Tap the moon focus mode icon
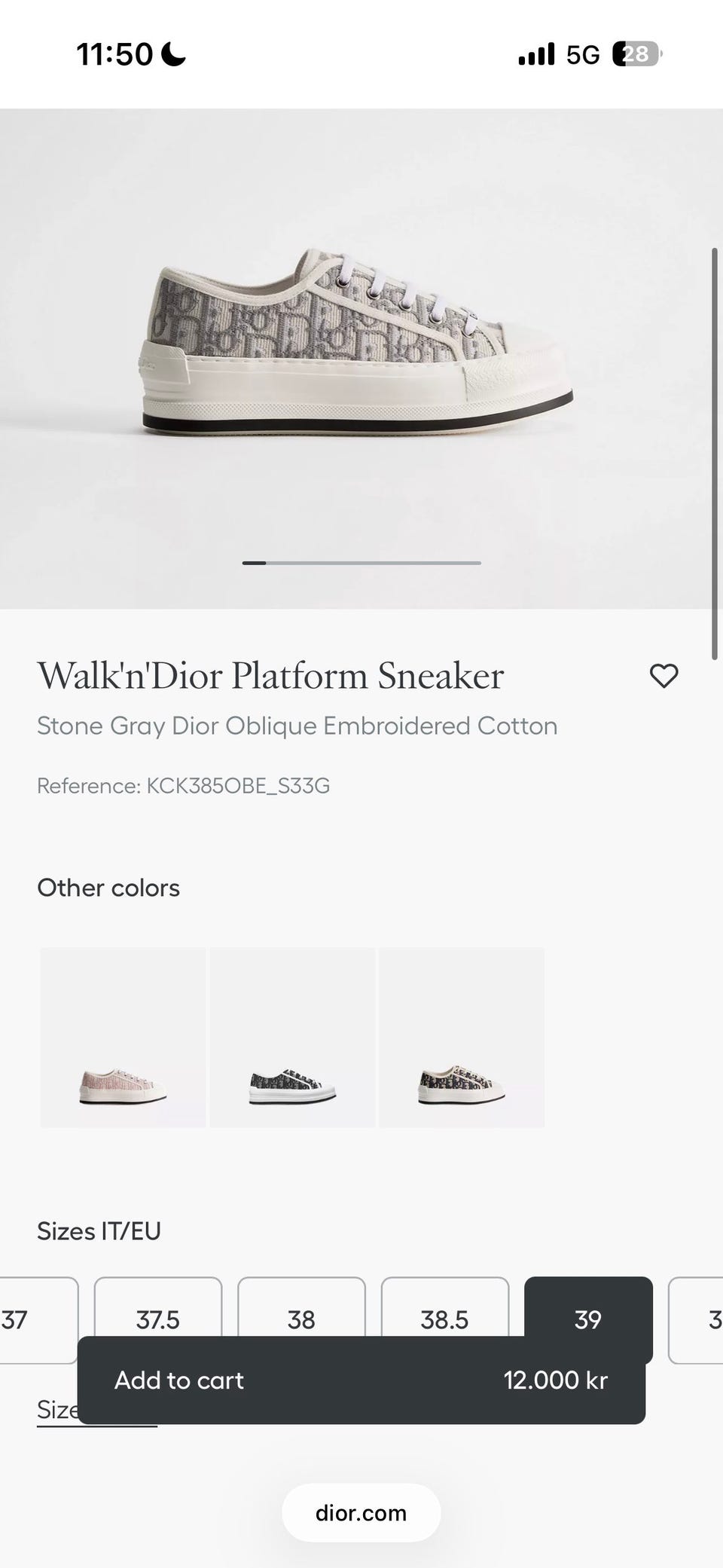 click(174, 54)
